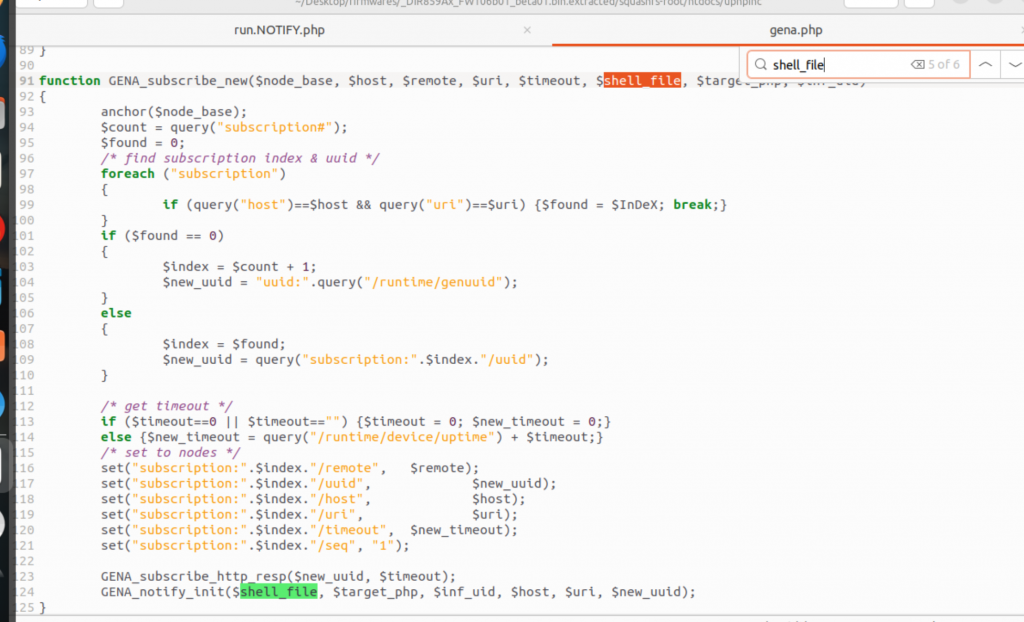Click the magnifier icon in the find bar
Screen dimensions: 1024x622
coord(762,65)
